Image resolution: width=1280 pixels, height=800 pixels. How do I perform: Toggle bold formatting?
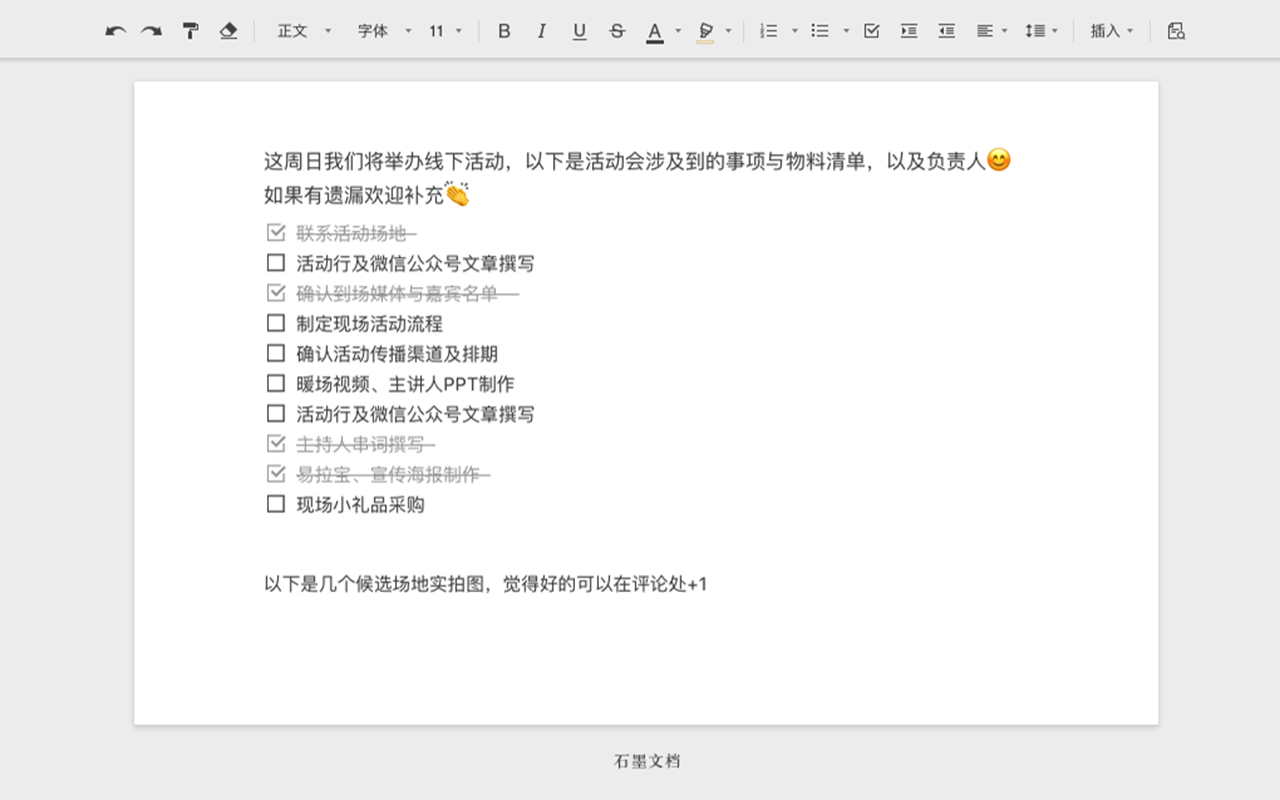click(x=504, y=31)
